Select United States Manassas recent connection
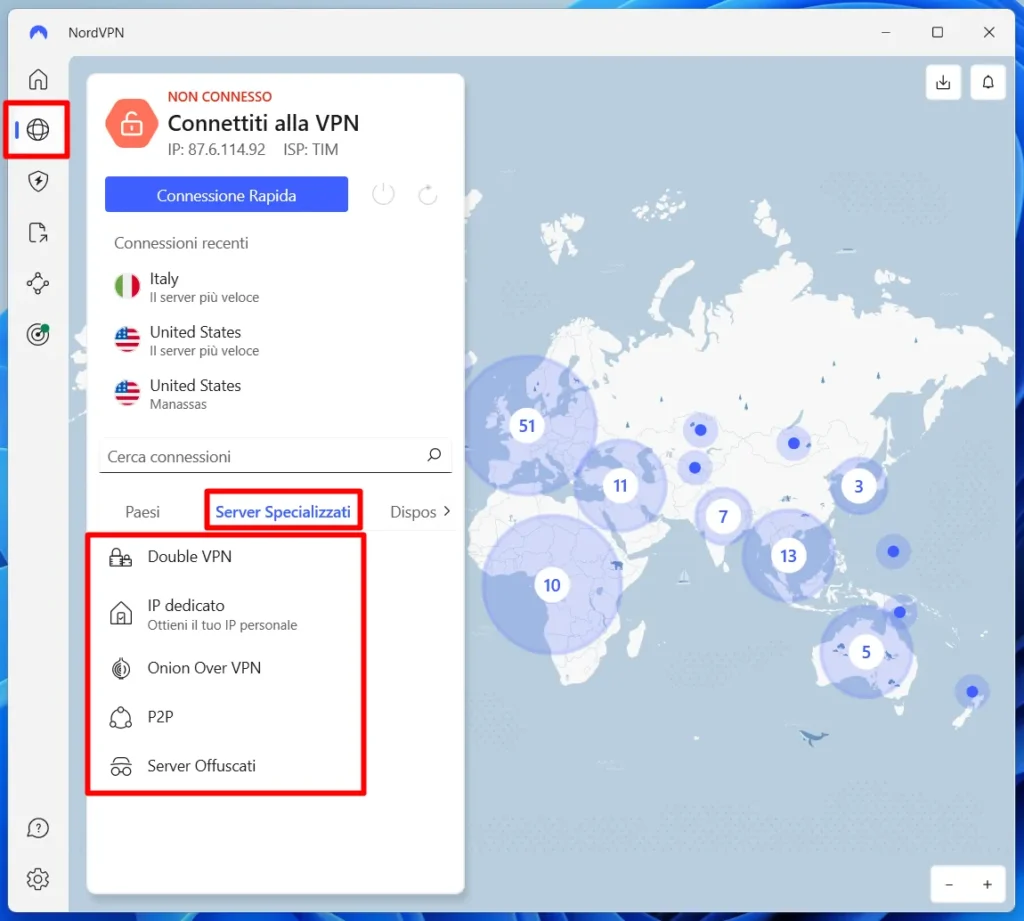This screenshot has height=921, width=1024. coord(275,394)
